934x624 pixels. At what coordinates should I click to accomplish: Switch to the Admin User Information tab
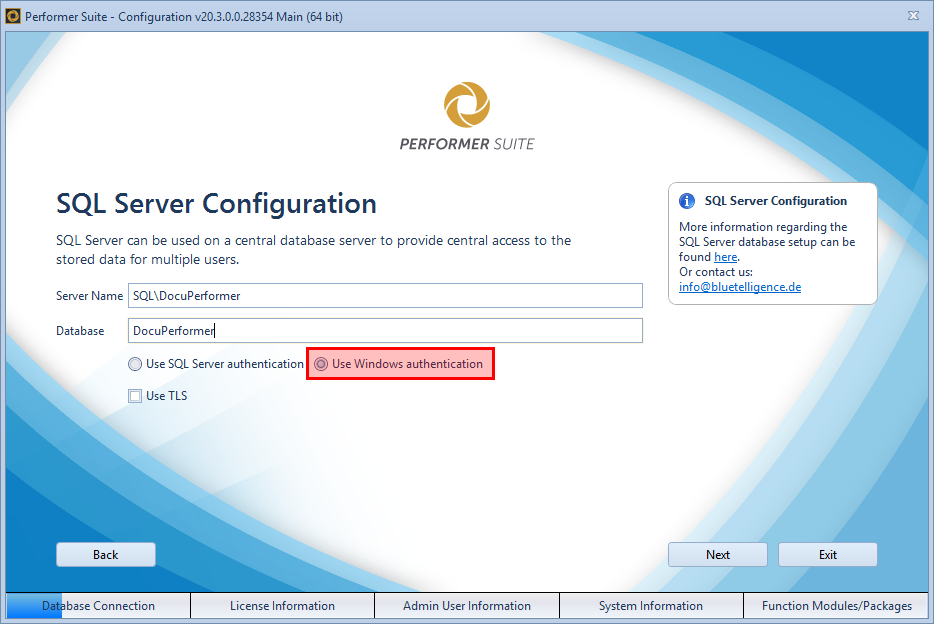point(466,605)
